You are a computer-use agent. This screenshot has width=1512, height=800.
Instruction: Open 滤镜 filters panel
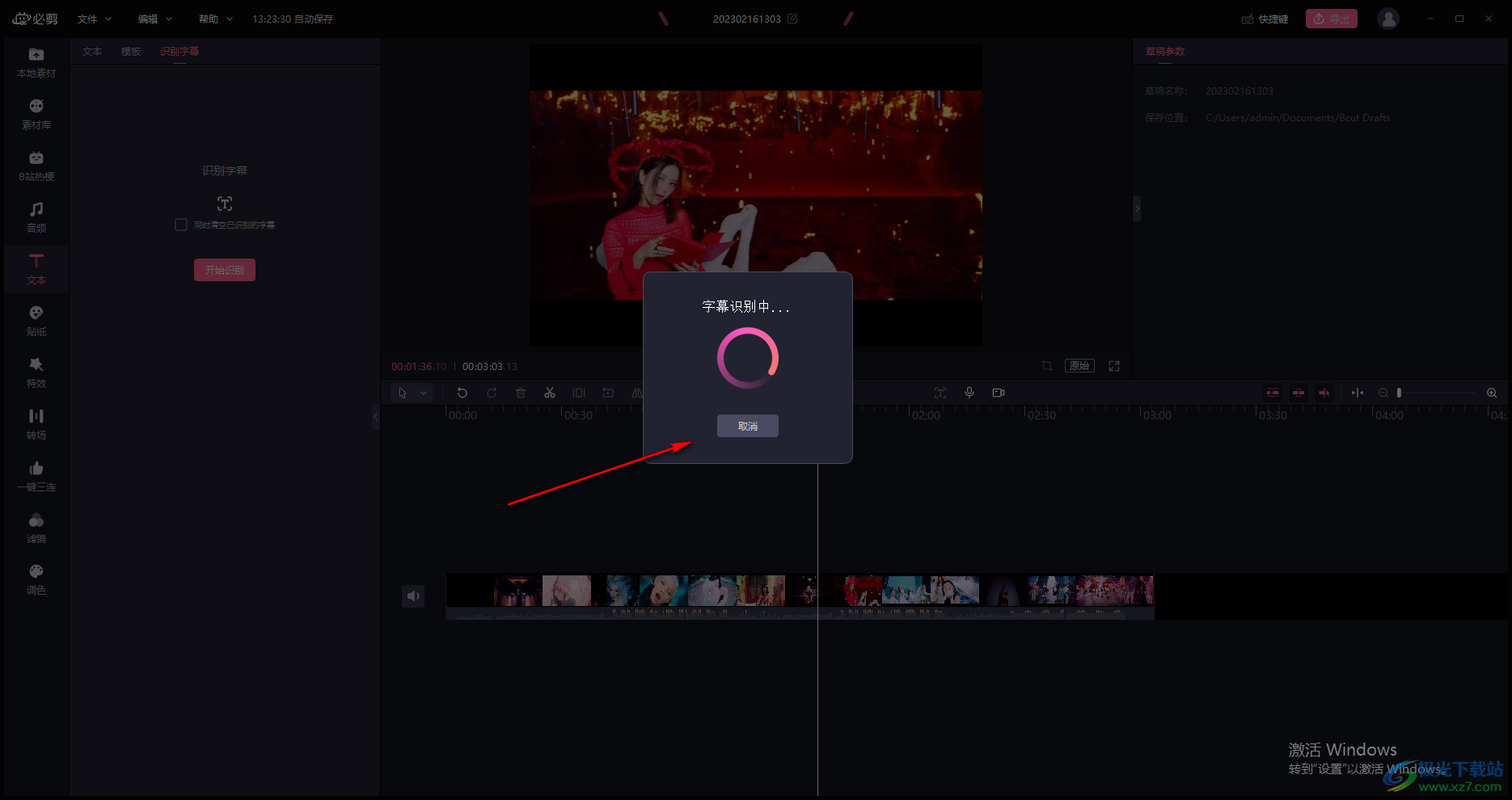(x=36, y=528)
